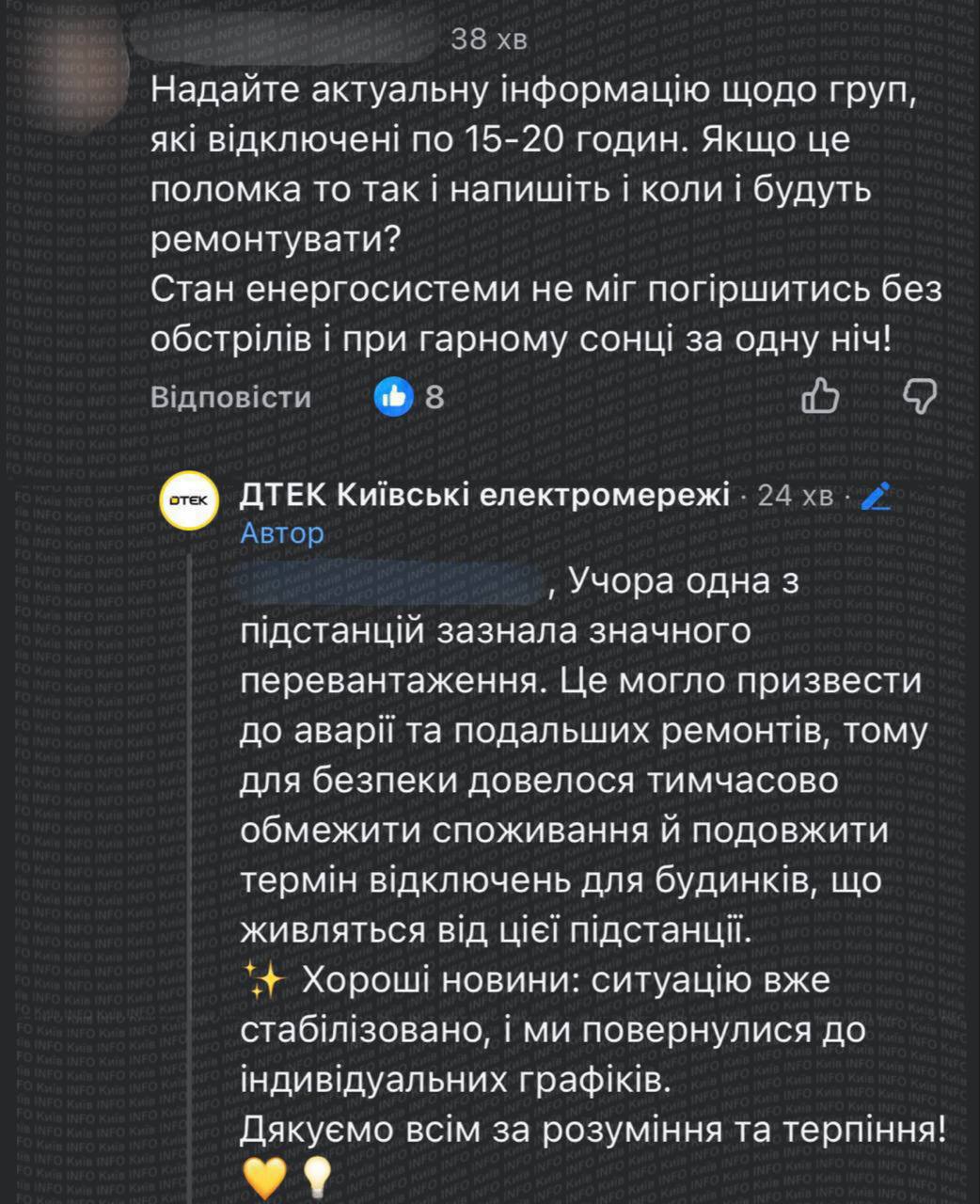Click the pencil edit icon

[x=876, y=496]
